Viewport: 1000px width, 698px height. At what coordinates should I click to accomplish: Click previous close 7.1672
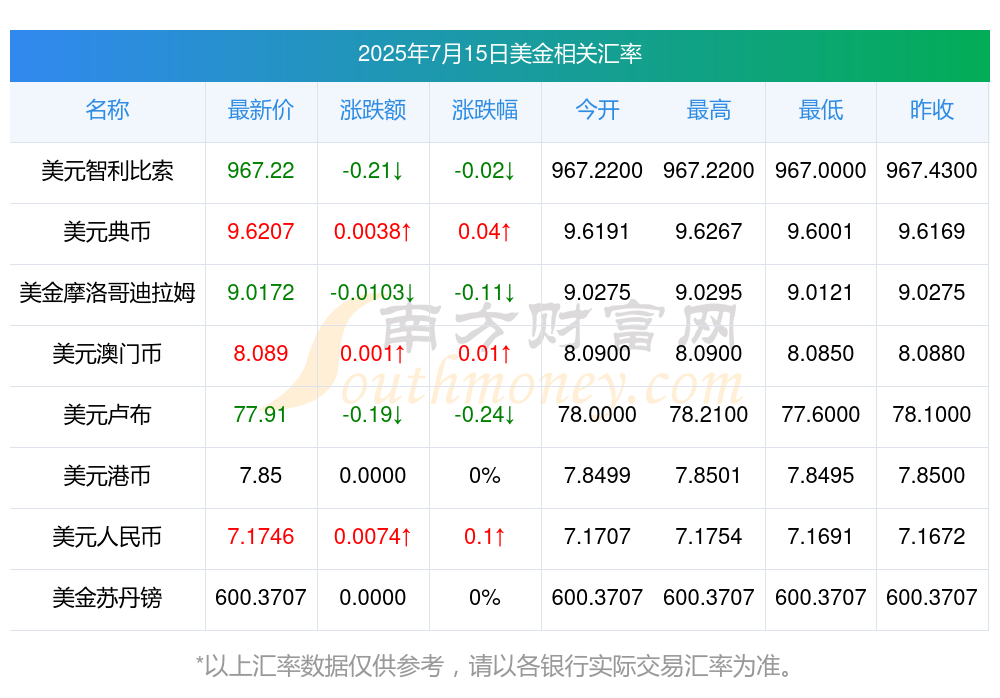click(932, 537)
